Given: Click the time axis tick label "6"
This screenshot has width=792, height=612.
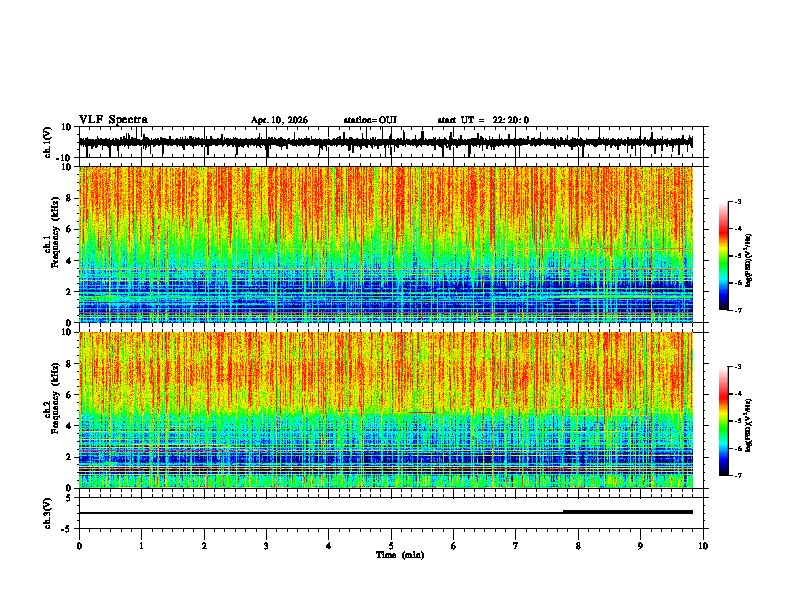Looking at the screenshot, I should coord(454,546).
